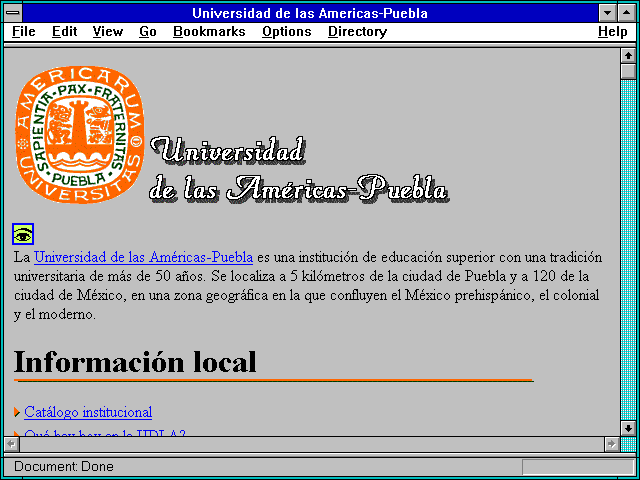640x480 pixels.
Task: Open the Directory menu
Action: [358, 31]
